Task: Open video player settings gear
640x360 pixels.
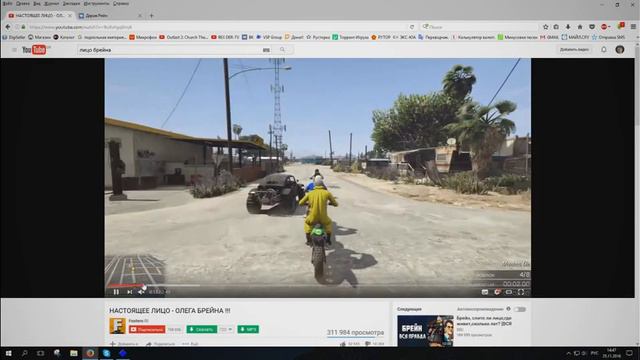Action: (x=497, y=292)
